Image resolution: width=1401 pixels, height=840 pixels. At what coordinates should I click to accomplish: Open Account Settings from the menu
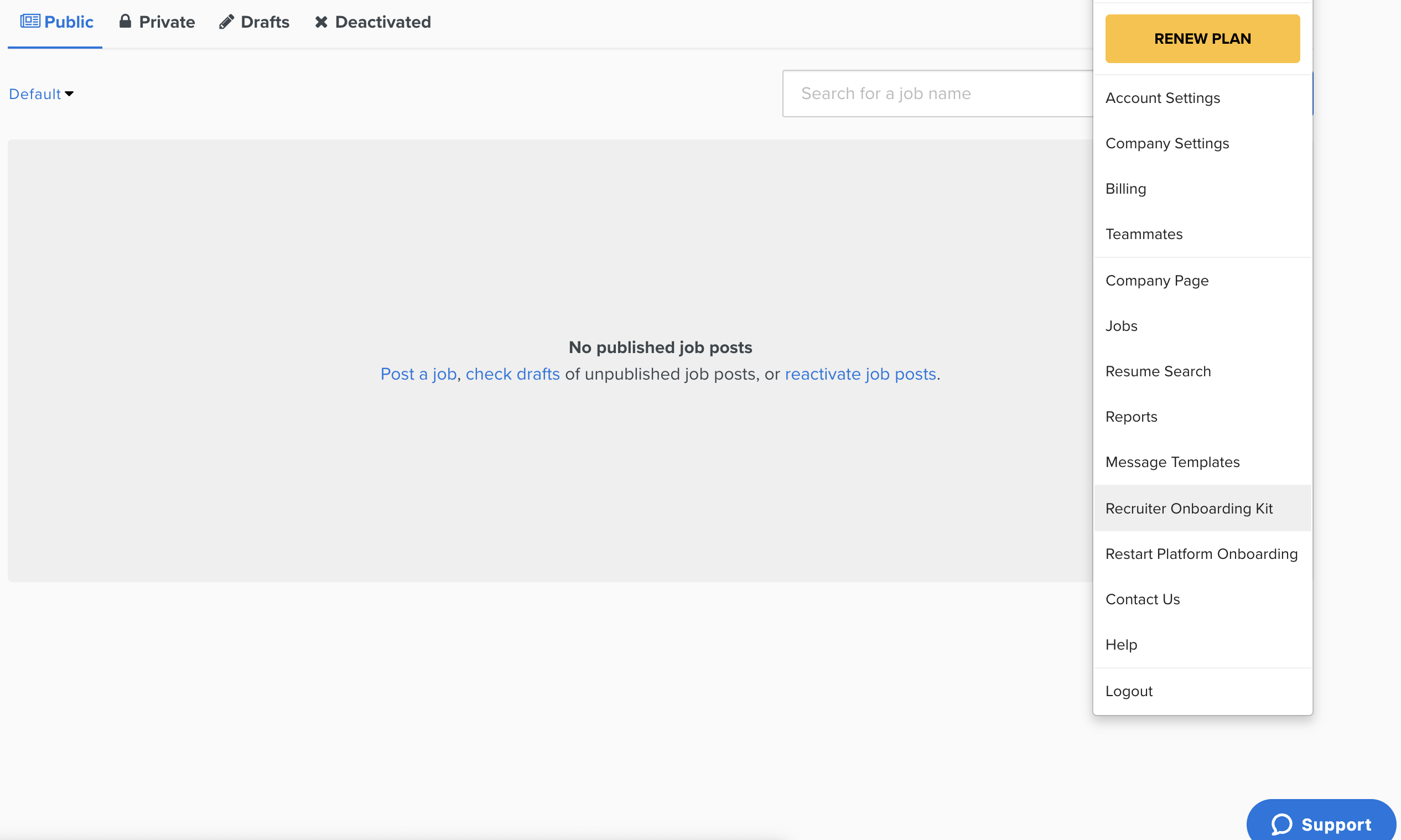click(x=1162, y=98)
